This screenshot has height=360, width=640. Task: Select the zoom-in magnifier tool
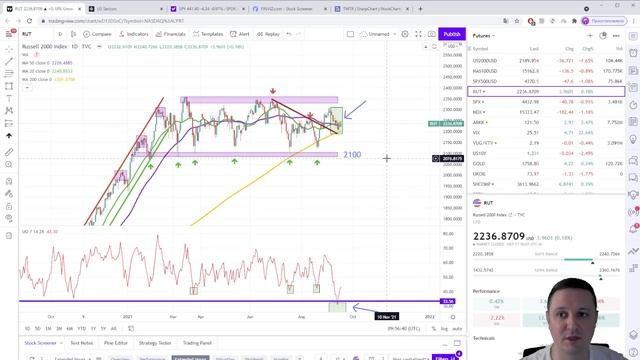pos(9,164)
